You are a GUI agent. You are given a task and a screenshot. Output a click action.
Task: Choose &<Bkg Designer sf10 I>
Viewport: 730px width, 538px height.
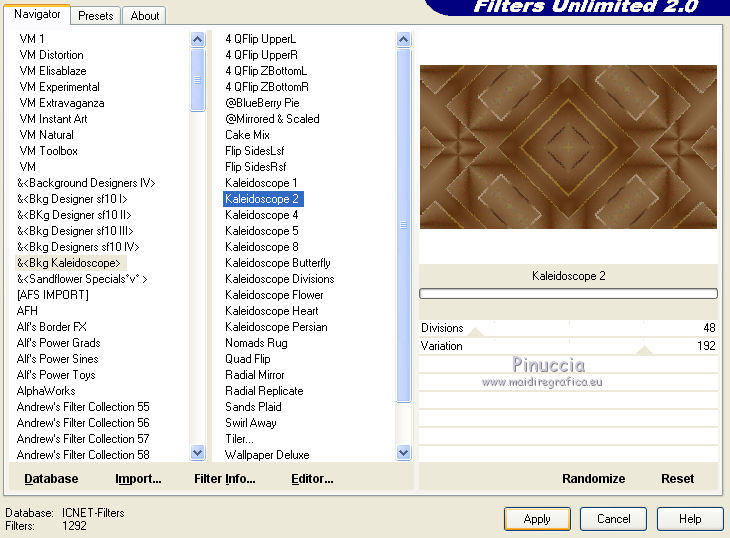pyautogui.click(x=72, y=199)
